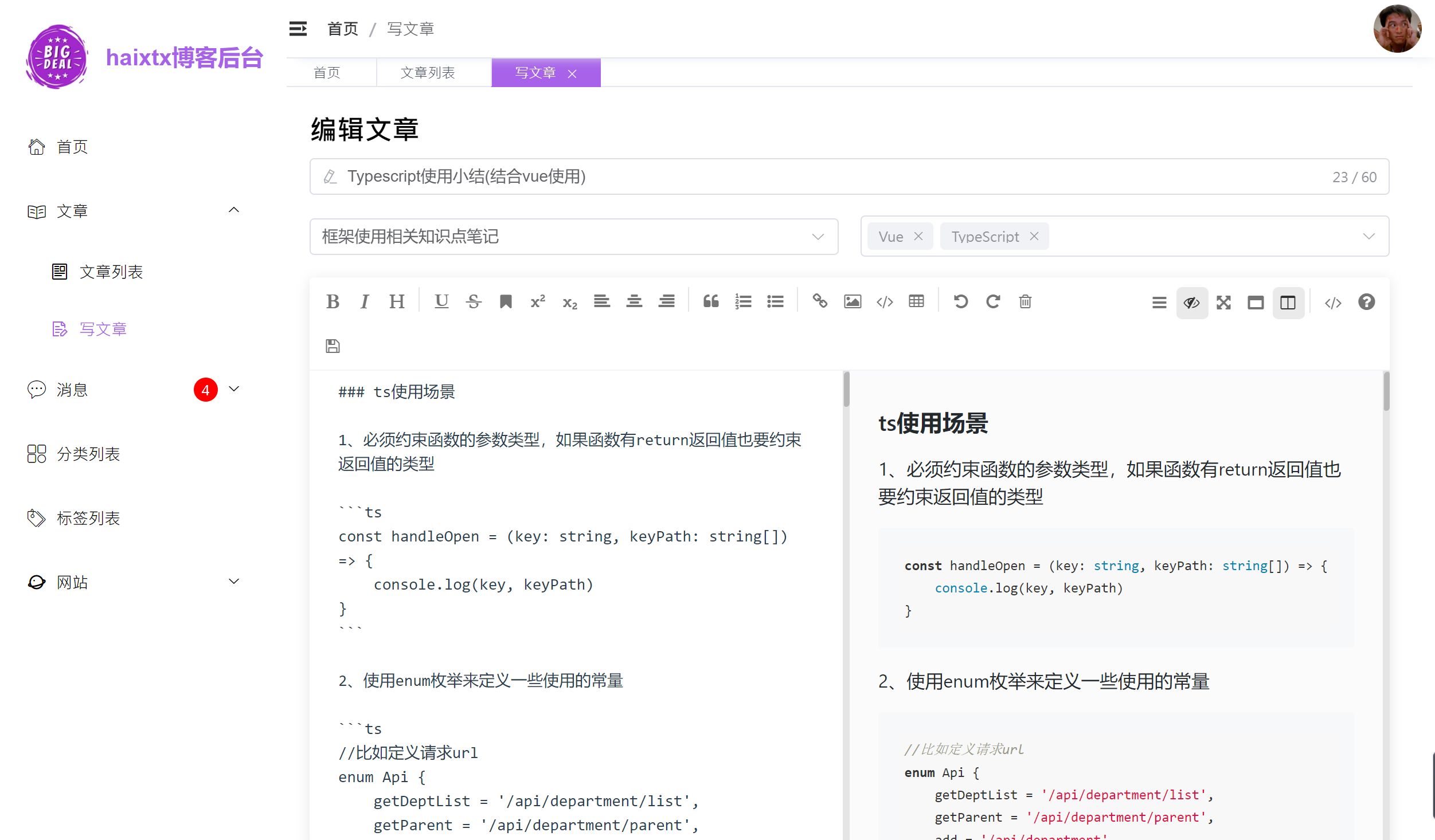Apply italic formatting

tap(365, 301)
